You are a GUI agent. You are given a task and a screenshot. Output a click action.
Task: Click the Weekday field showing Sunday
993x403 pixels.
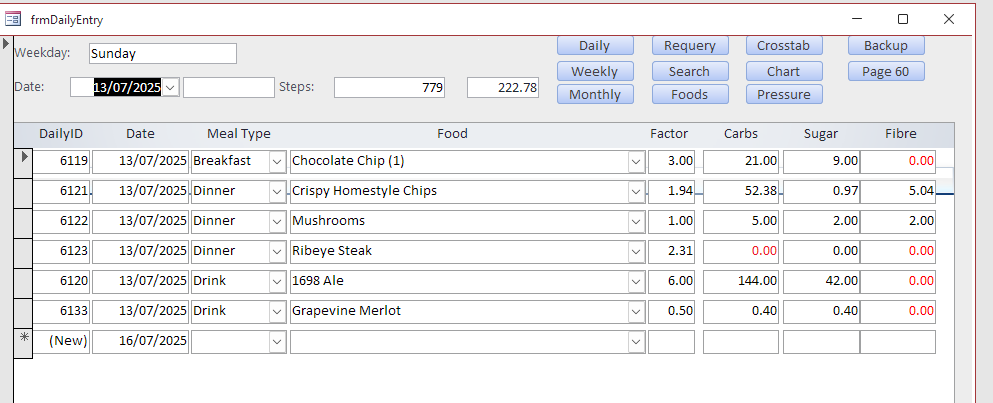(162, 54)
